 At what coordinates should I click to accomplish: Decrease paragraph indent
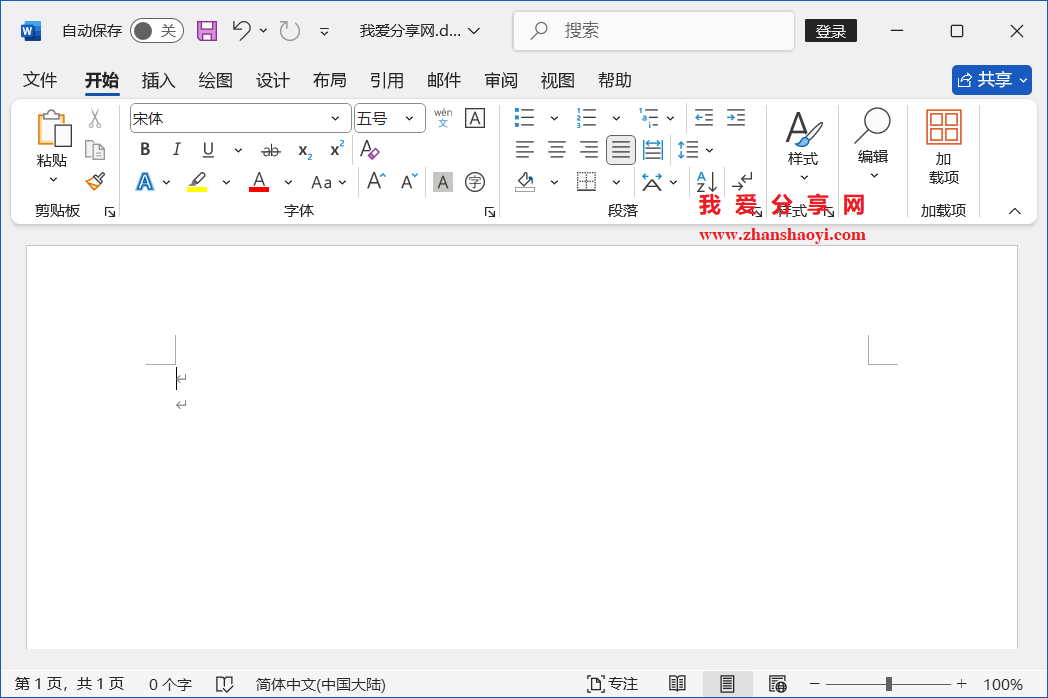click(x=704, y=118)
